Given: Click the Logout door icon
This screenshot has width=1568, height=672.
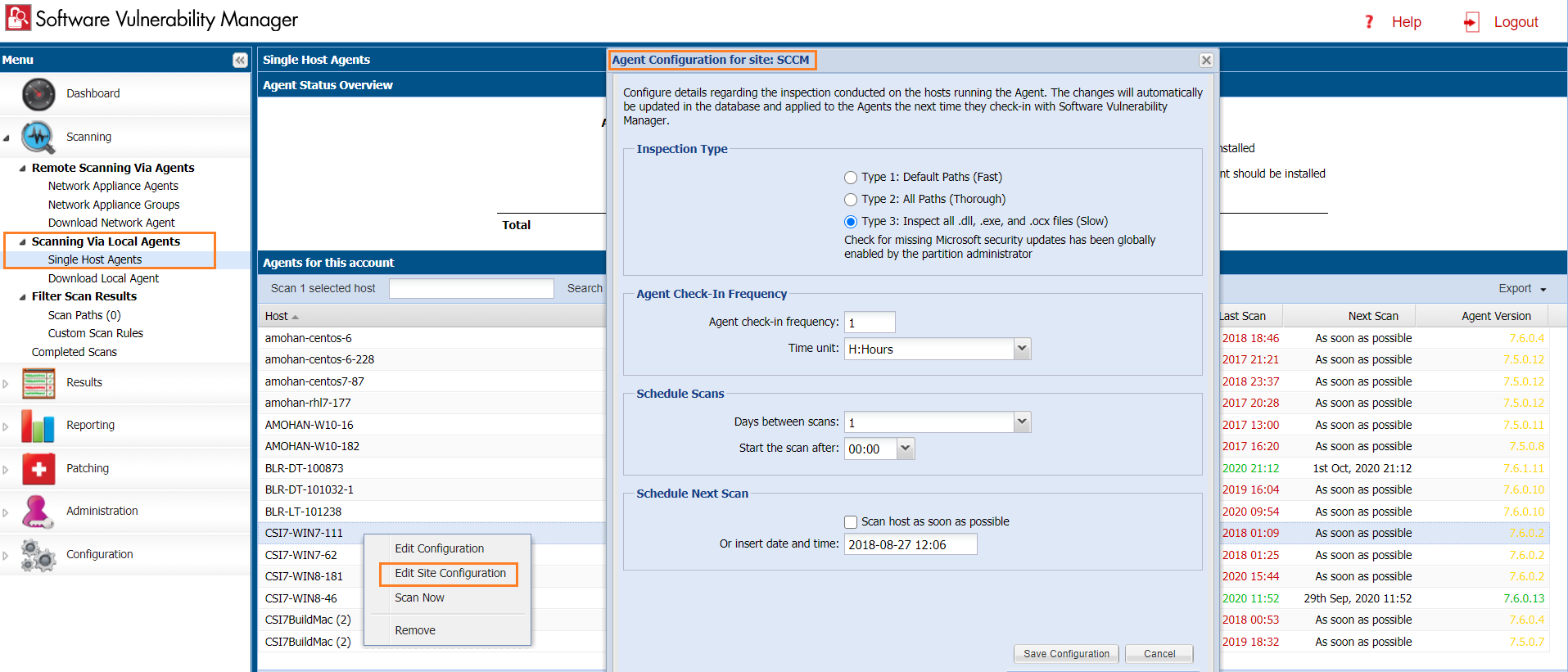Looking at the screenshot, I should (x=1471, y=22).
